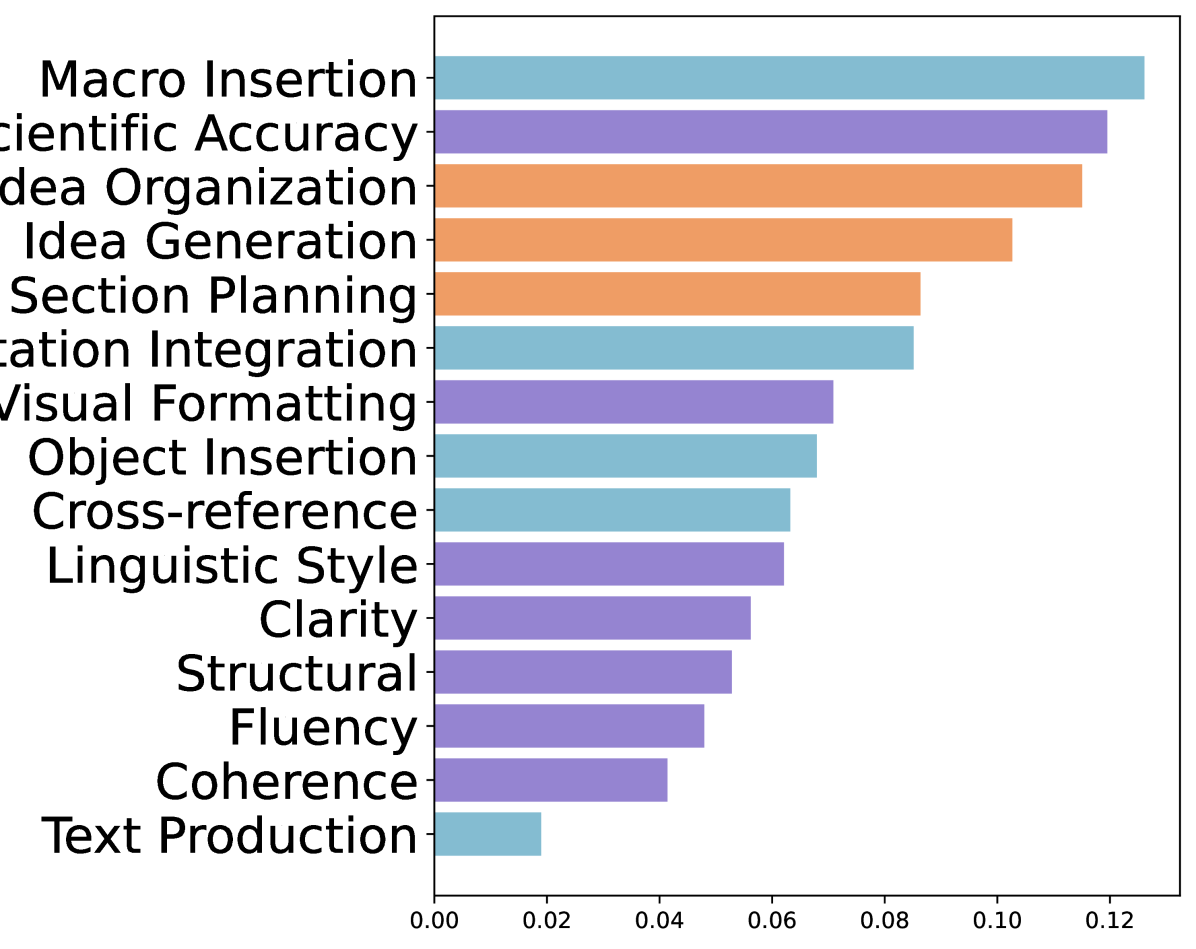Click the Fluency bar
This screenshot has width=1196, height=949.
[569, 726]
